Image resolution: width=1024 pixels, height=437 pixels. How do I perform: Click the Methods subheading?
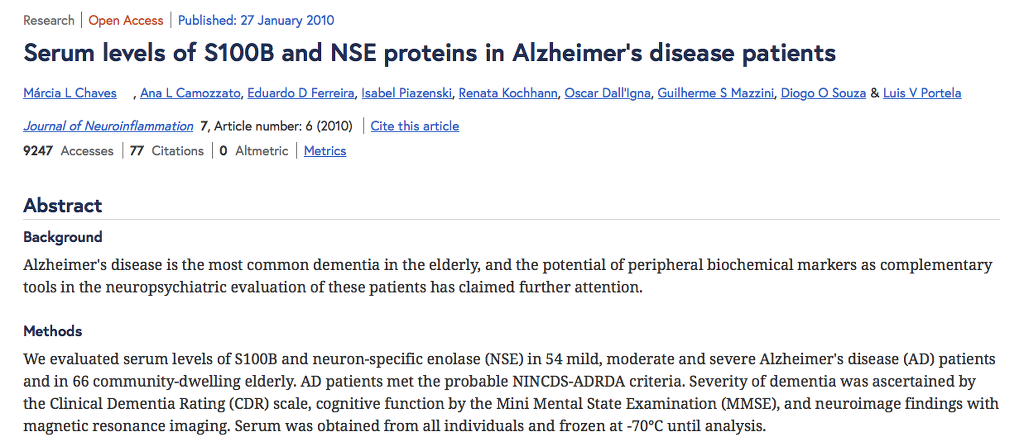(52, 331)
